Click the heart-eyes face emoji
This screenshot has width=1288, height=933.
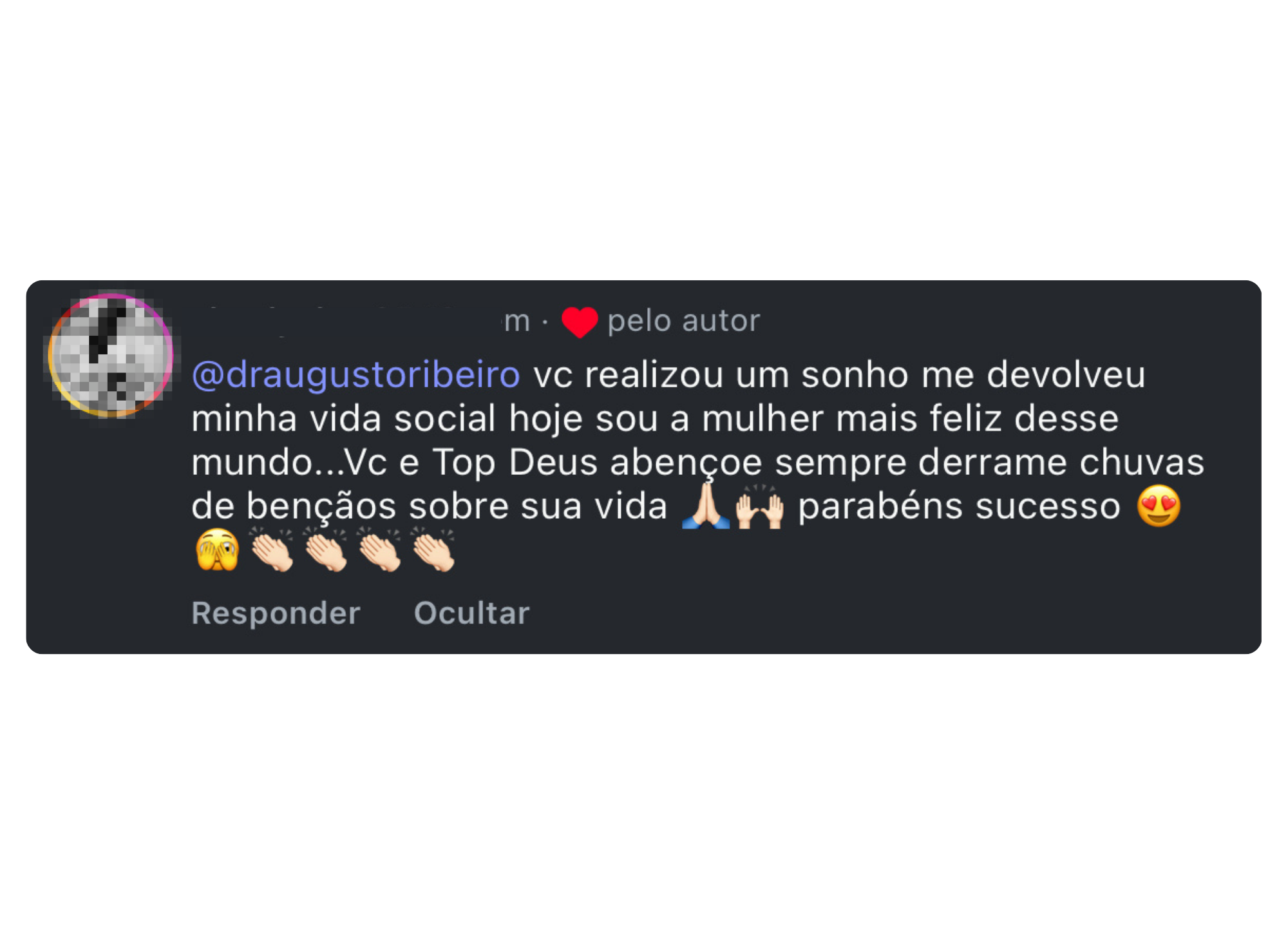point(1159,506)
